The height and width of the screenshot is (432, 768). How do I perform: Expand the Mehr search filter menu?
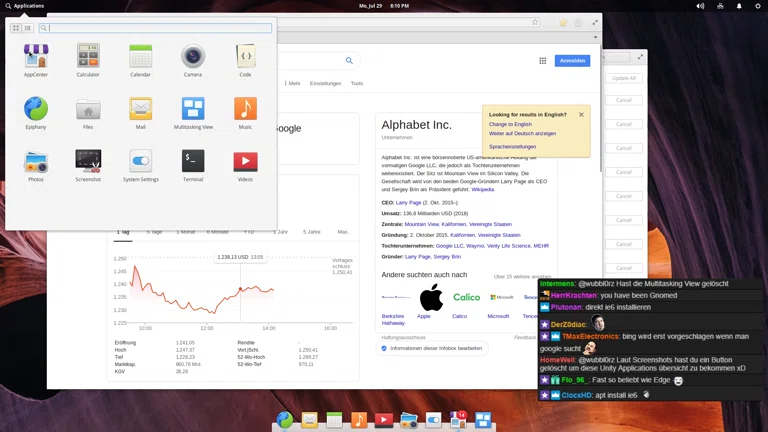(x=292, y=83)
